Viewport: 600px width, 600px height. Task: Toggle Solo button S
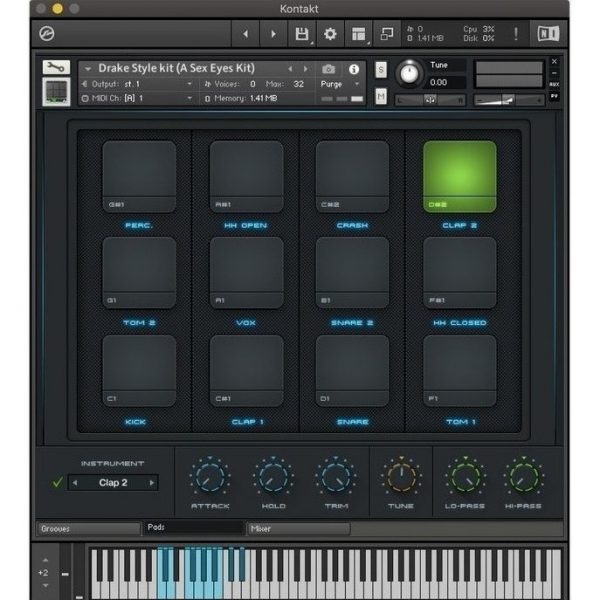pyautogui.click(x=381, y=70)
